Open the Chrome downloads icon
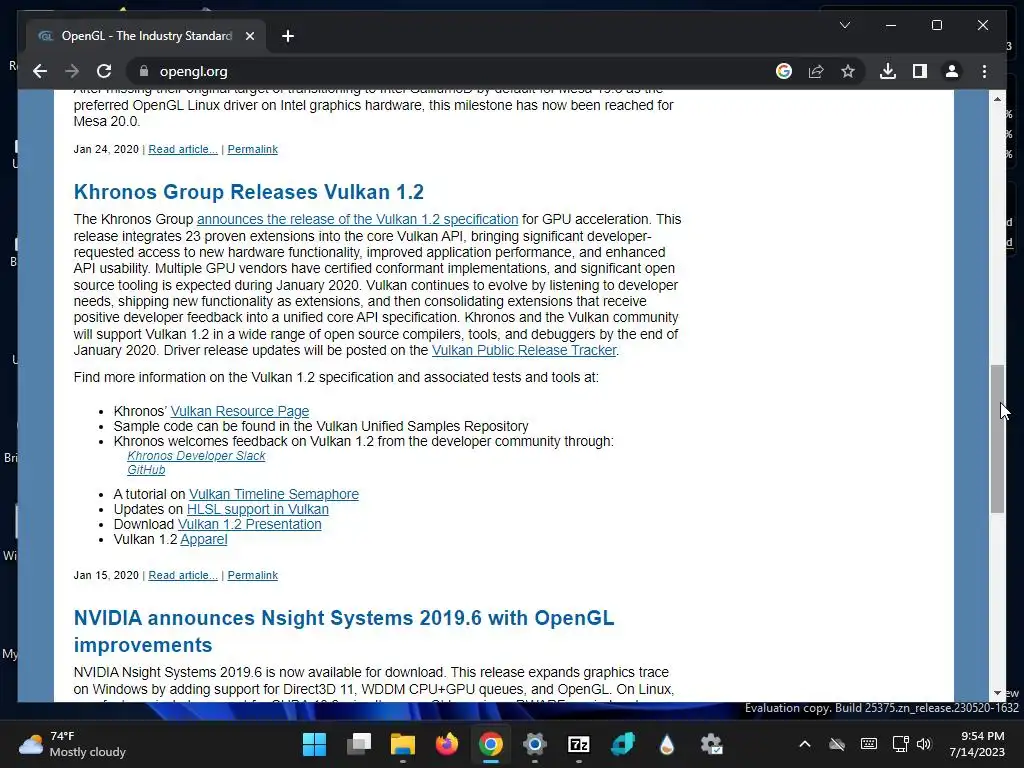The height and width of the screenshot is (768, 1024). click(x=888, y=71)
